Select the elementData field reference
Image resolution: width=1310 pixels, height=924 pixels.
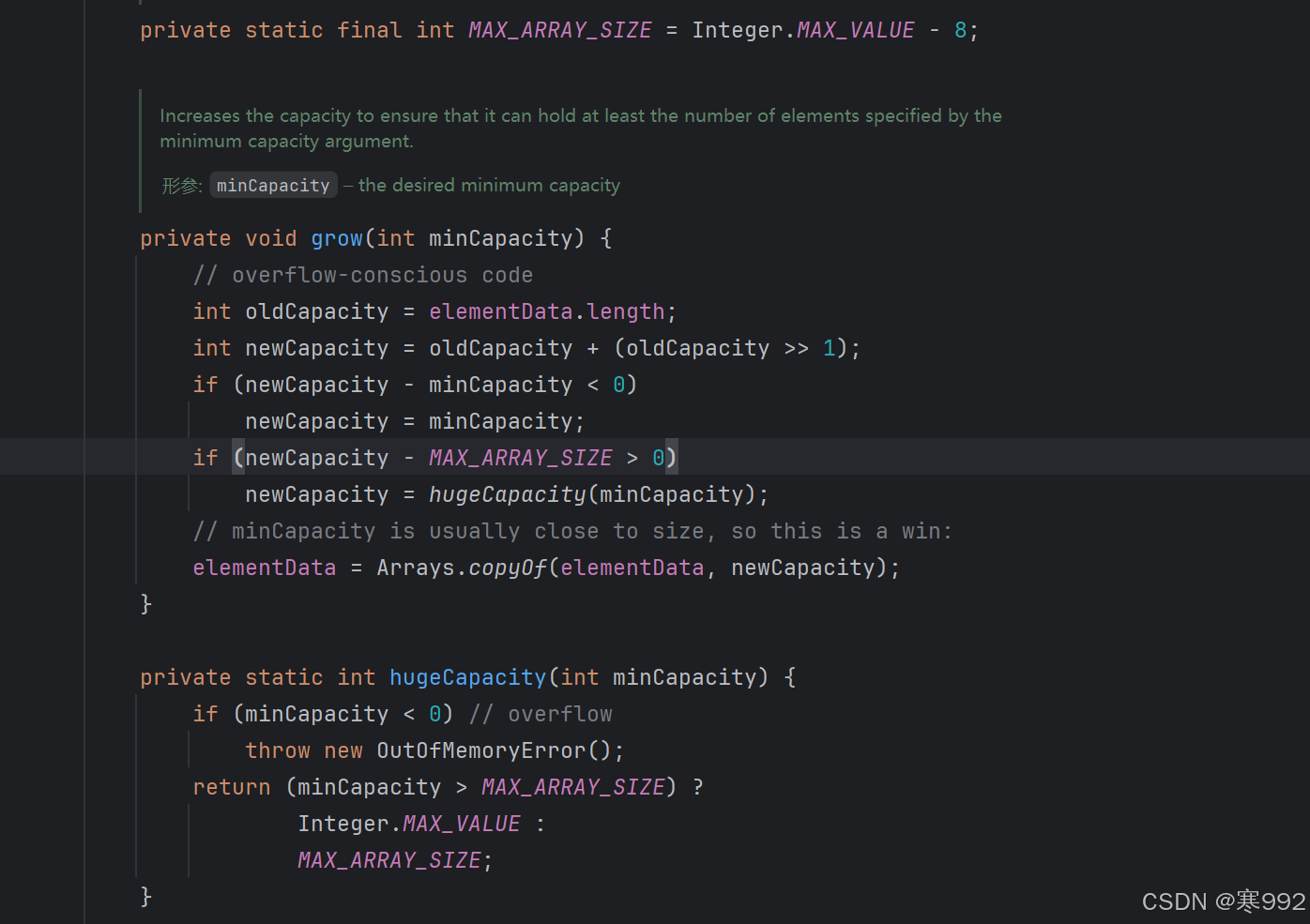click(264, 567)
